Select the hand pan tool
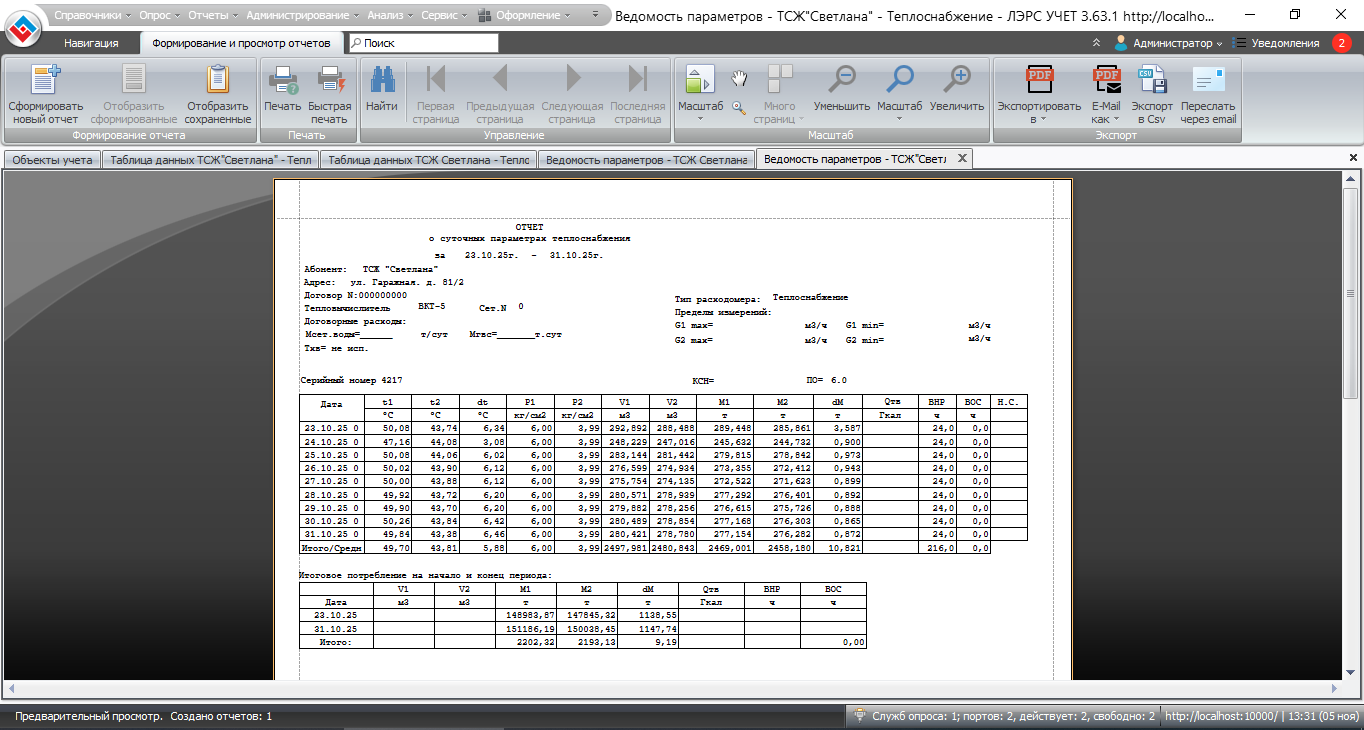 coord(739,78)
